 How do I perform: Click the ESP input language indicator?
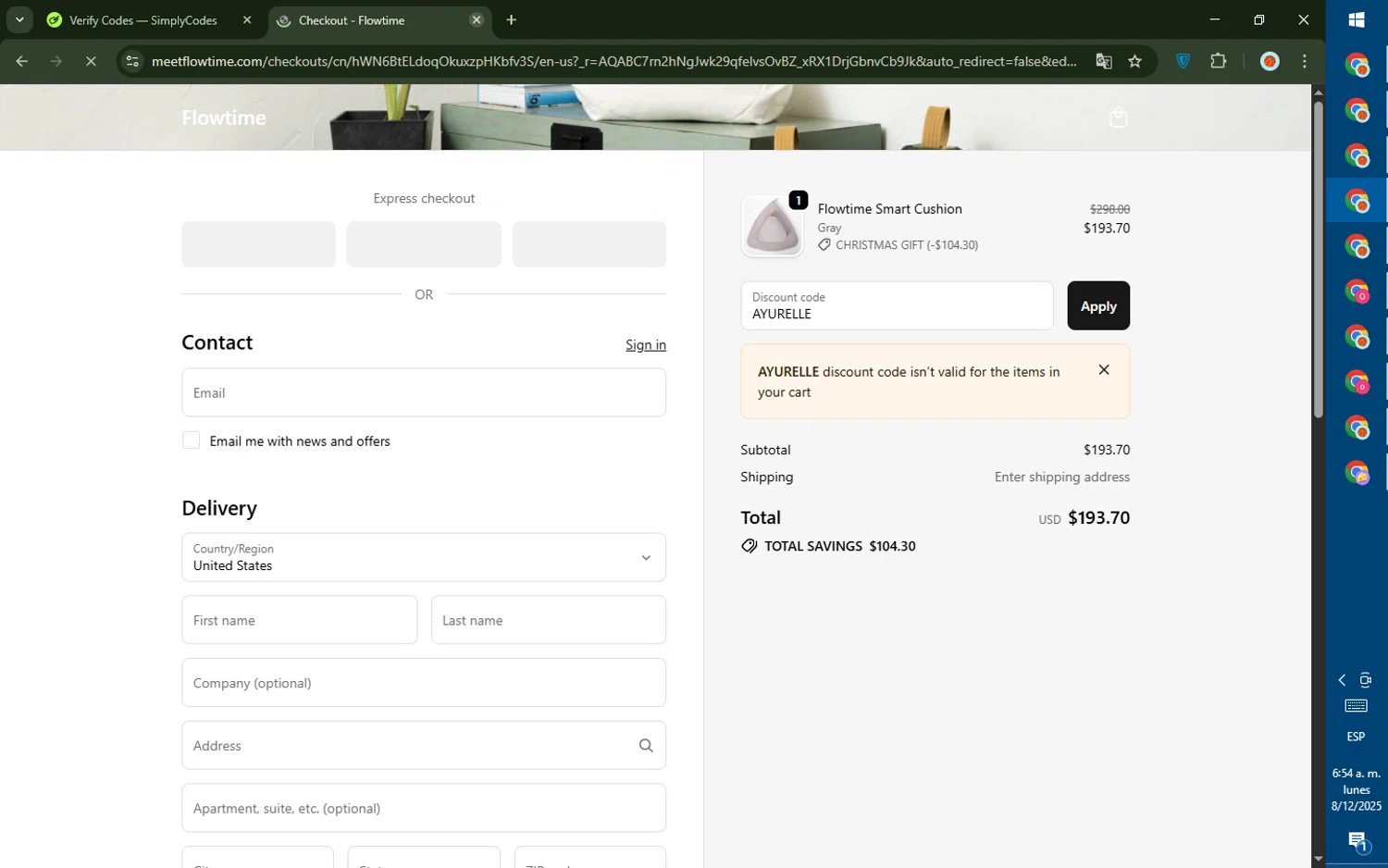point(1356,737)
